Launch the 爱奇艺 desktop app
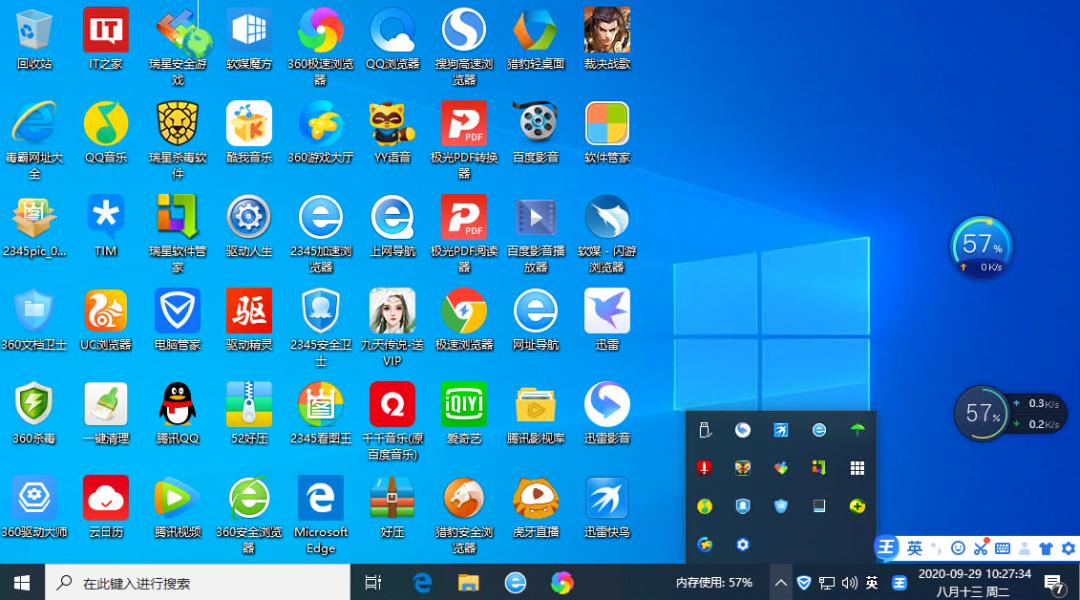1080x600 pixels. coord(464,405)
